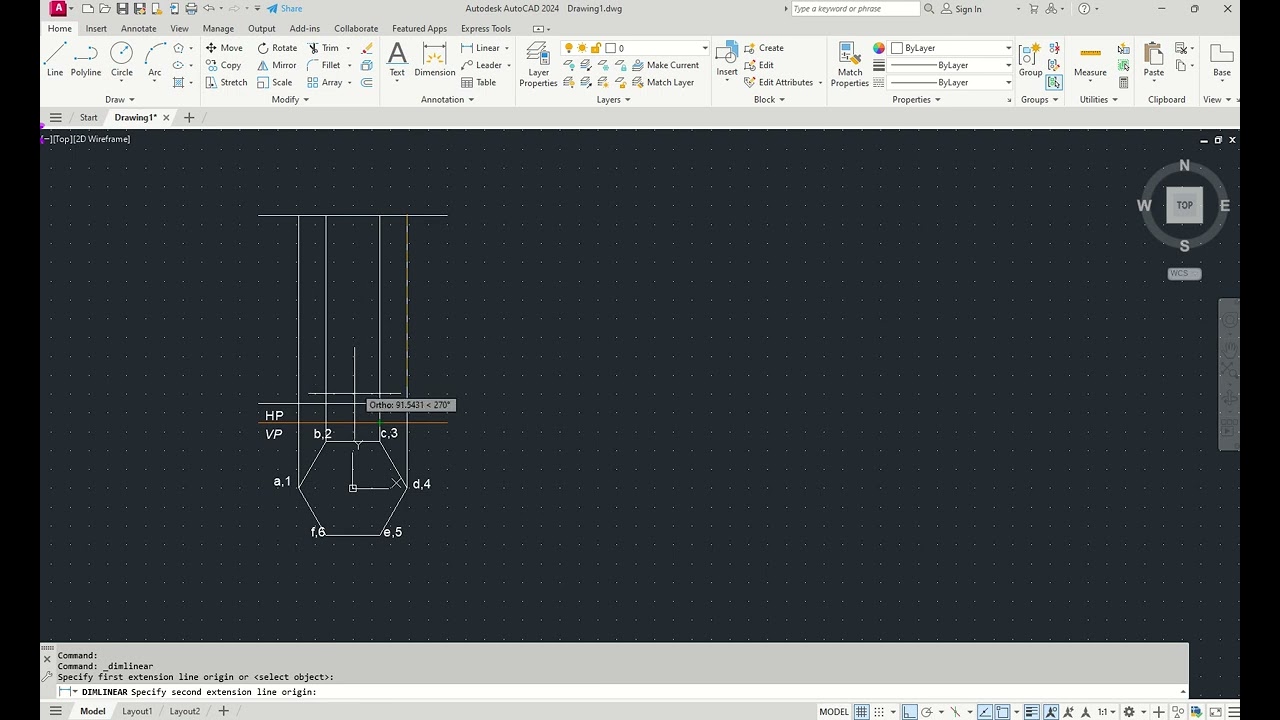
Task: Click the MODEL space button in status bar
Action: tap(834, 712)
